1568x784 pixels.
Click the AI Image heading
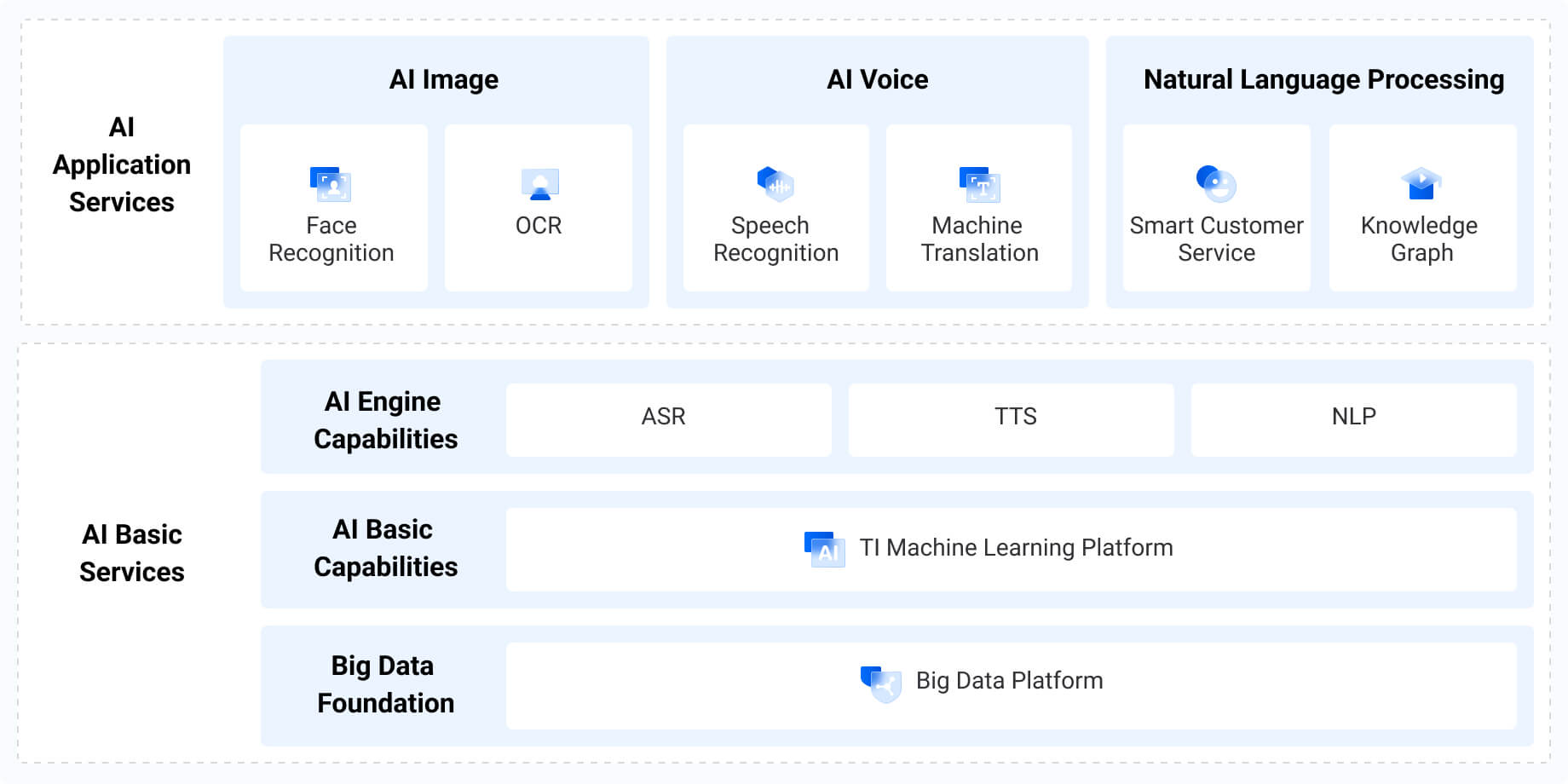(444, 79)
